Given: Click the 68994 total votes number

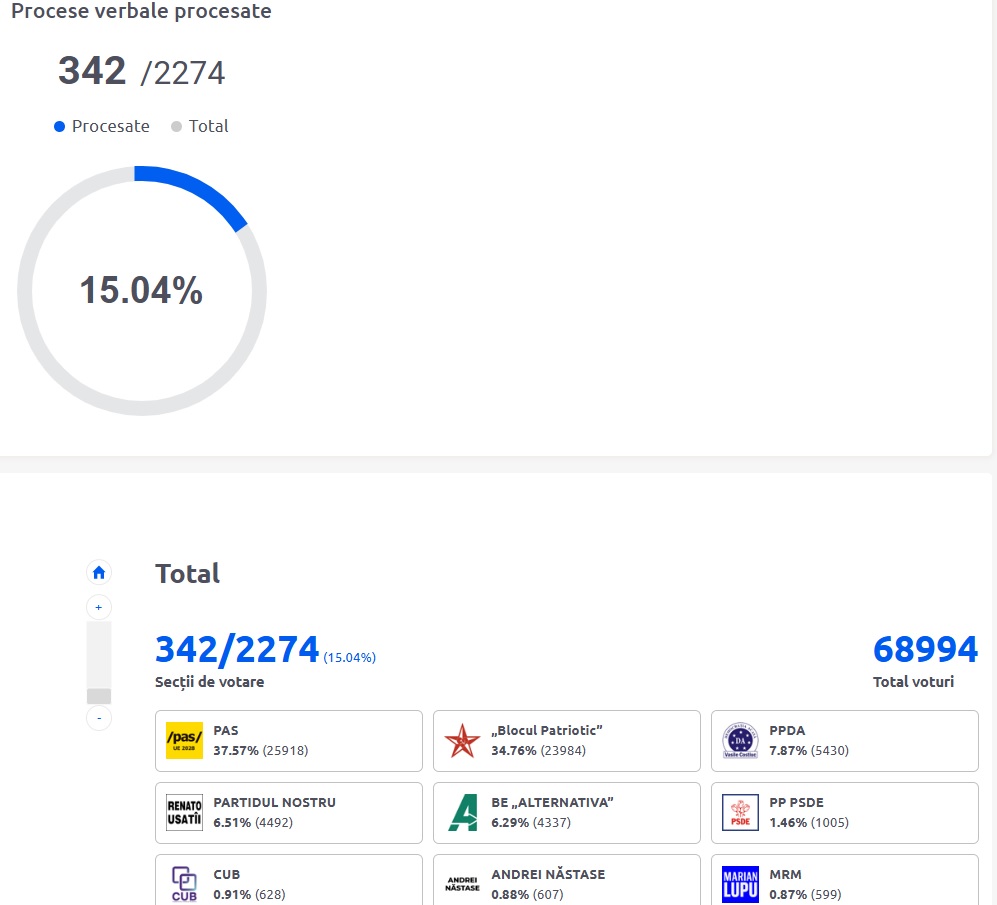Looking at the screenshot, I should point(925,650).
